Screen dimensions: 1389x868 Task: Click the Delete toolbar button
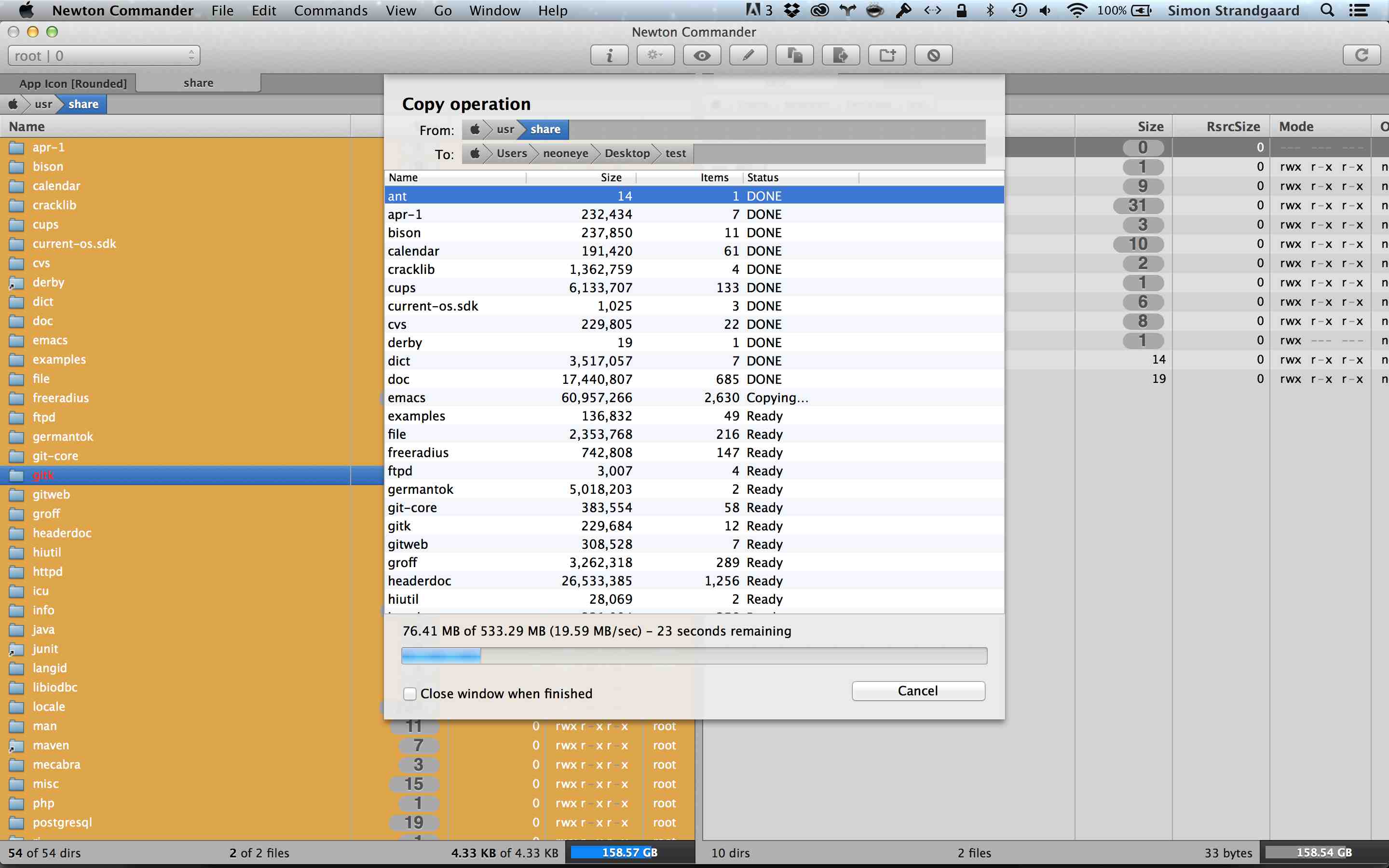coord(934,55)
